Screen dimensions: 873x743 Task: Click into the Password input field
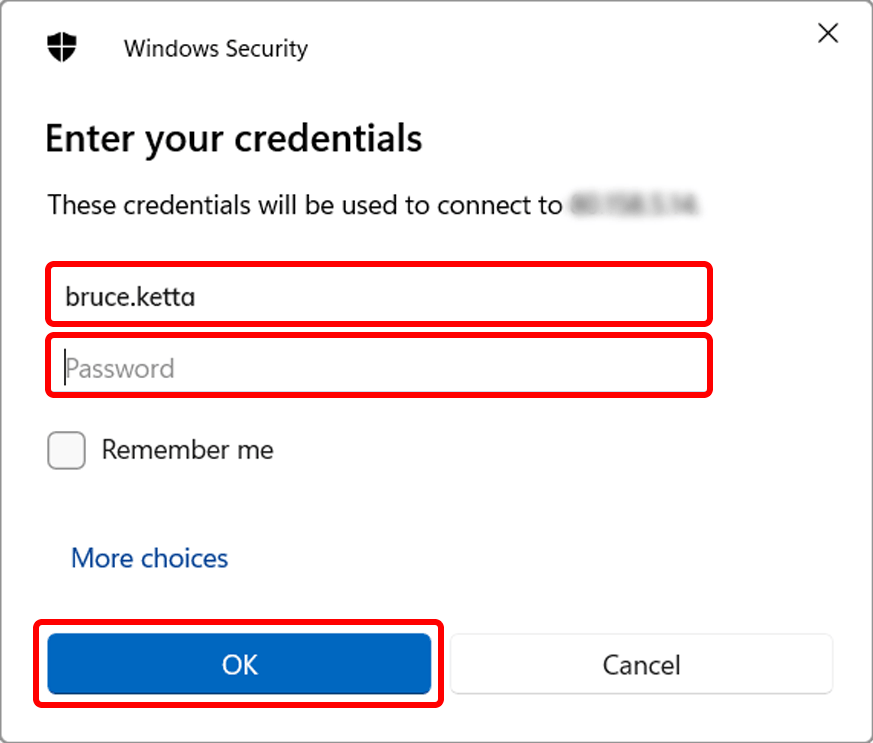[x=378, y=367]
